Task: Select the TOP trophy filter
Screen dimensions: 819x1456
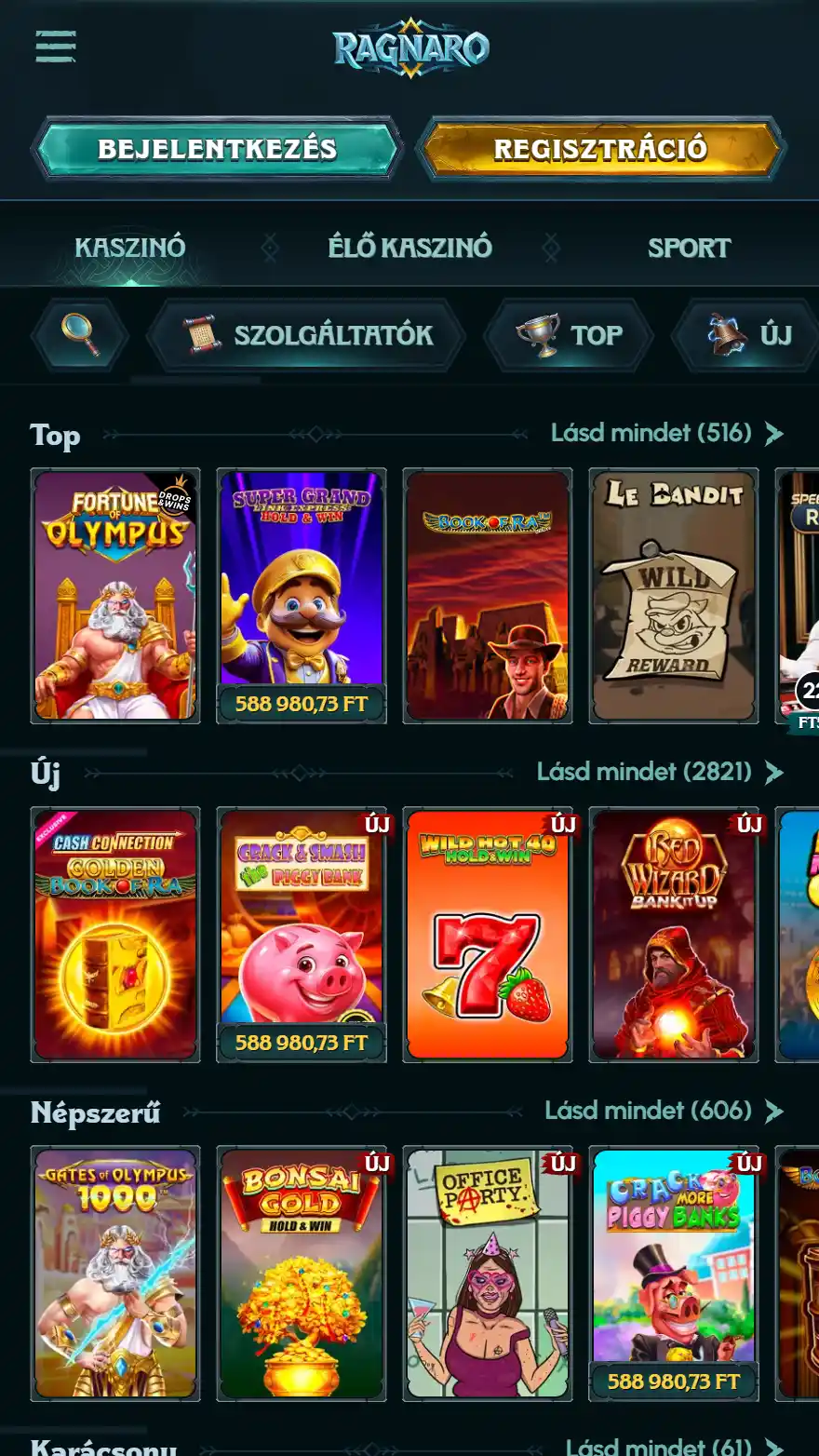Action: coord(569,334)
